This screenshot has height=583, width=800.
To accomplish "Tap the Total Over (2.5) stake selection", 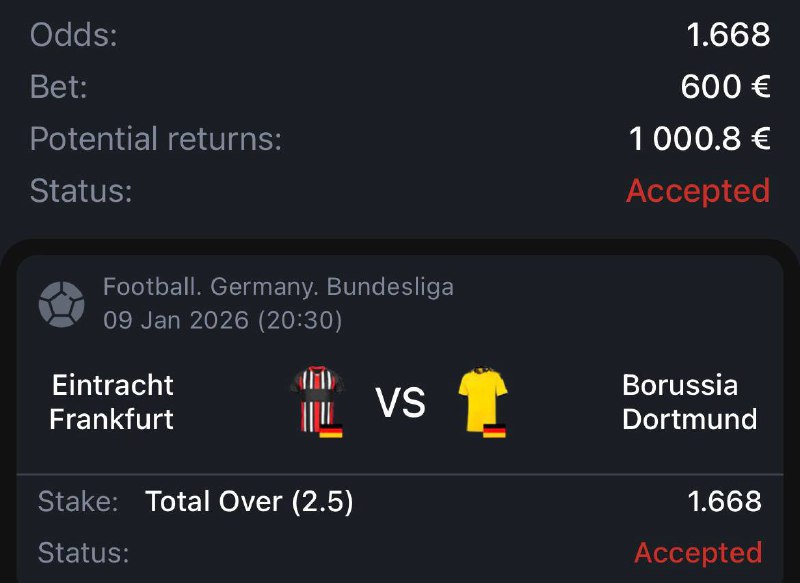I will click(249, 502).
